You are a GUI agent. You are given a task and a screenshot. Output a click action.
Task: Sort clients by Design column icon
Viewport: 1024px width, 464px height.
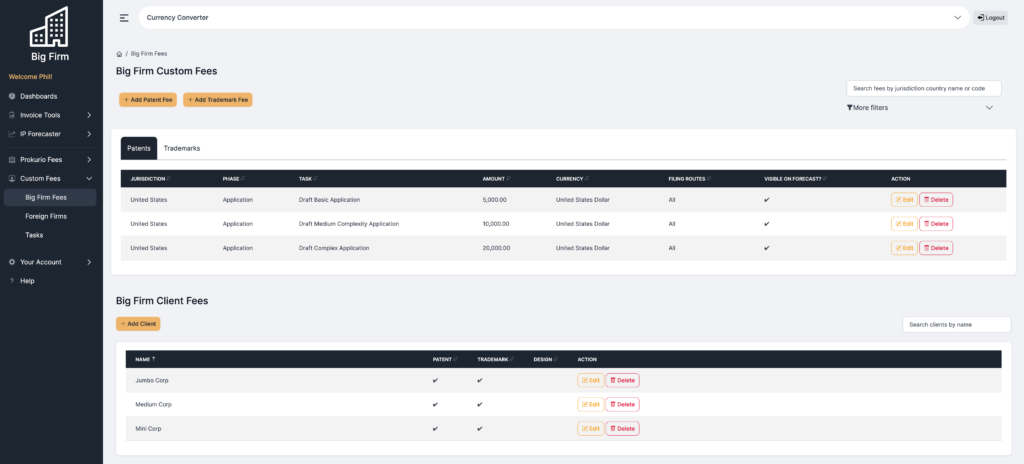(x=556, y=359)
